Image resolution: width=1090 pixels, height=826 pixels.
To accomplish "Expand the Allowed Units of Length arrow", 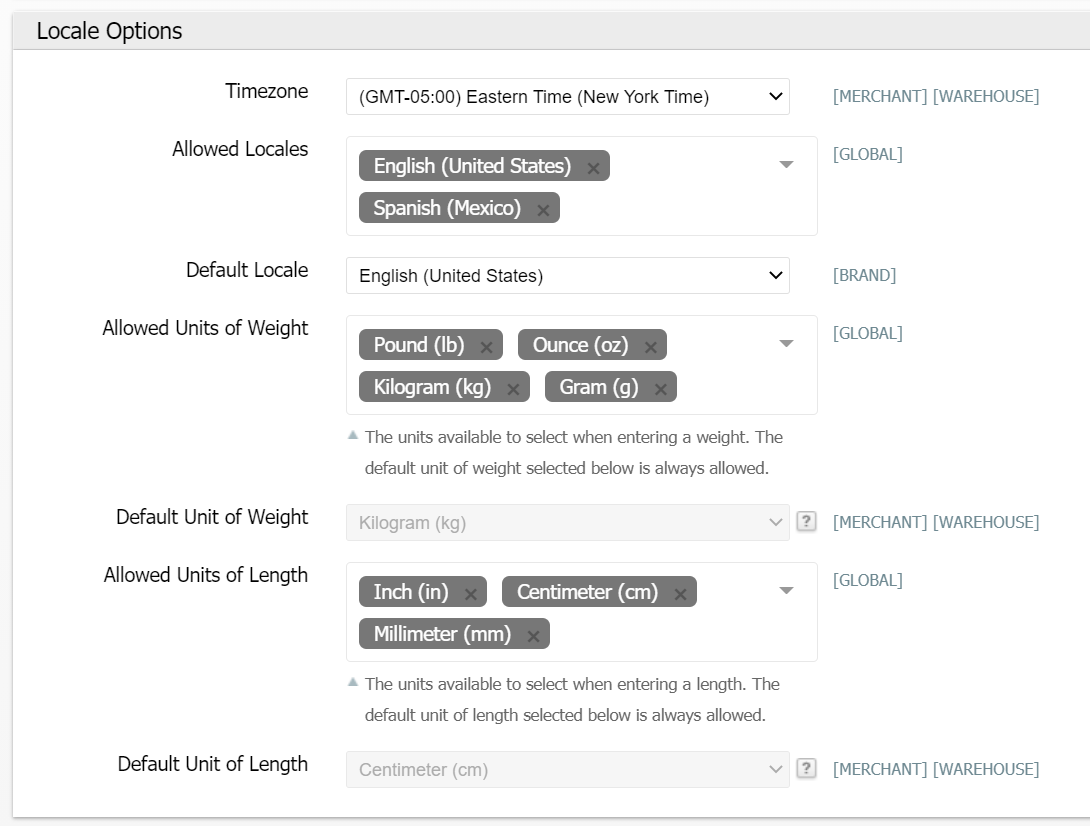I will (x=786, y=591).
